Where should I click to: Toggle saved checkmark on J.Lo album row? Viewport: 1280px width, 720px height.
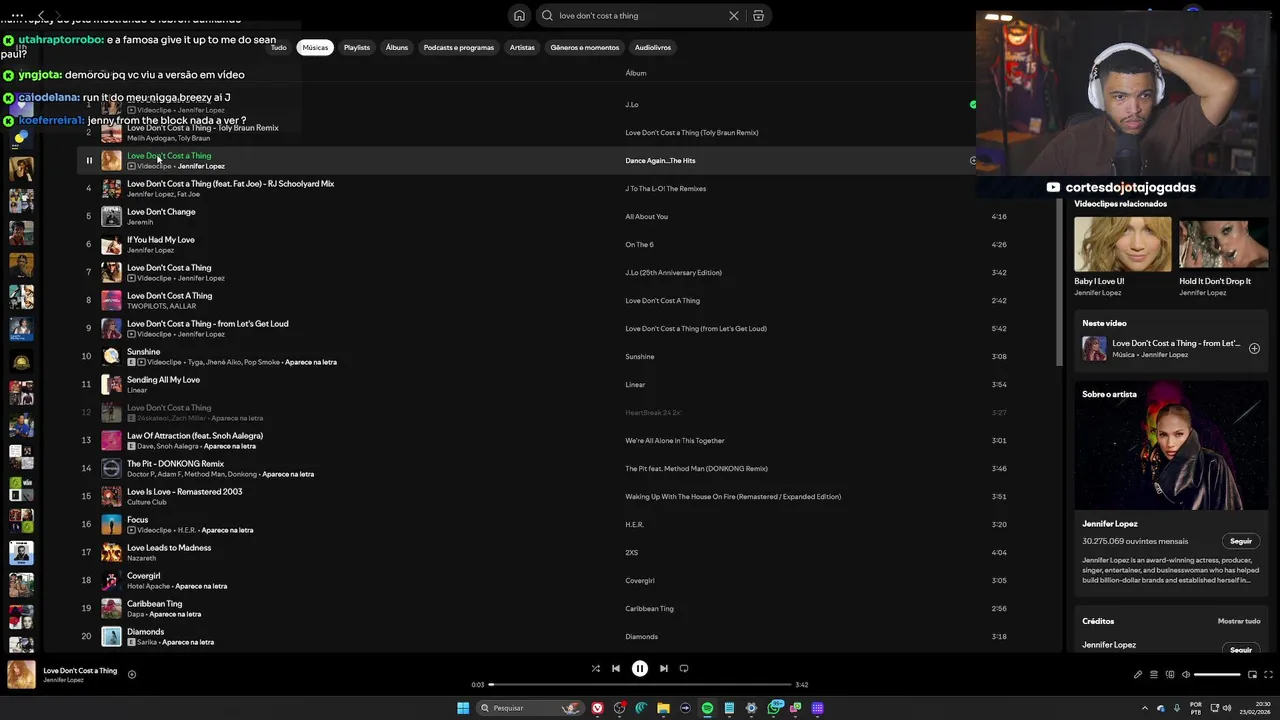pyautogui.click(x=972, y=104)
